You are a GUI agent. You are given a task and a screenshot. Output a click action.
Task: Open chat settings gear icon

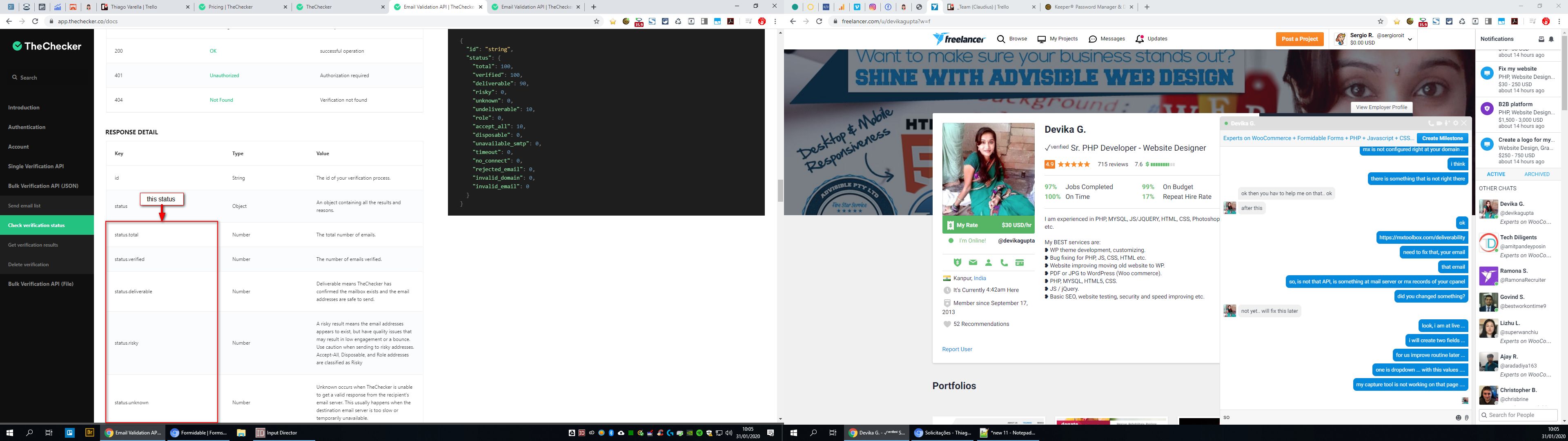1456,123
